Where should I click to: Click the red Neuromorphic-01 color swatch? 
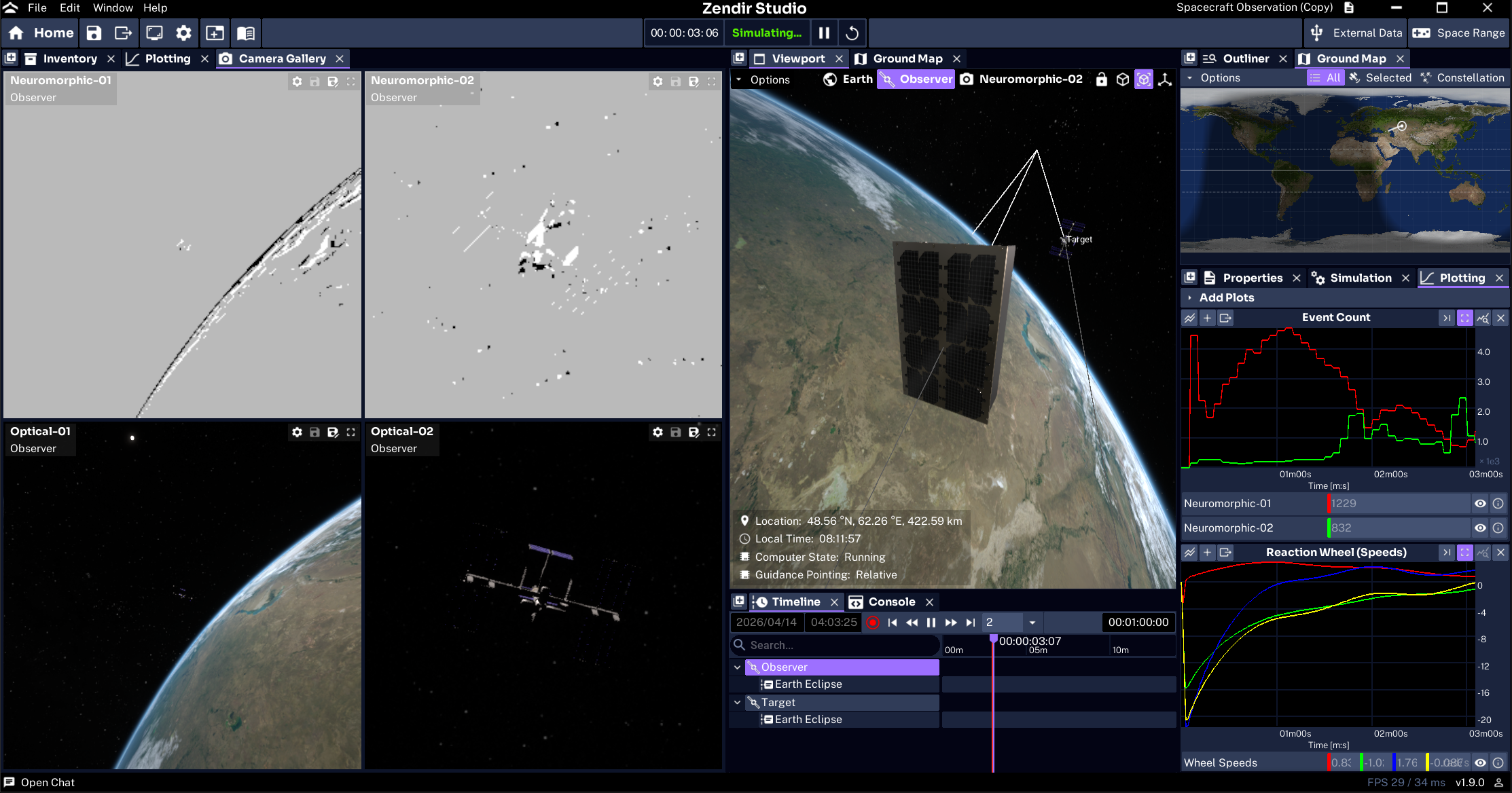(1329, 504)
